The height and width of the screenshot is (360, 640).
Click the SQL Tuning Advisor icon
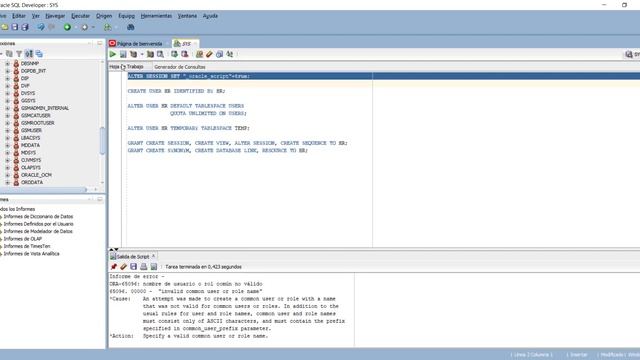(160, 54)
